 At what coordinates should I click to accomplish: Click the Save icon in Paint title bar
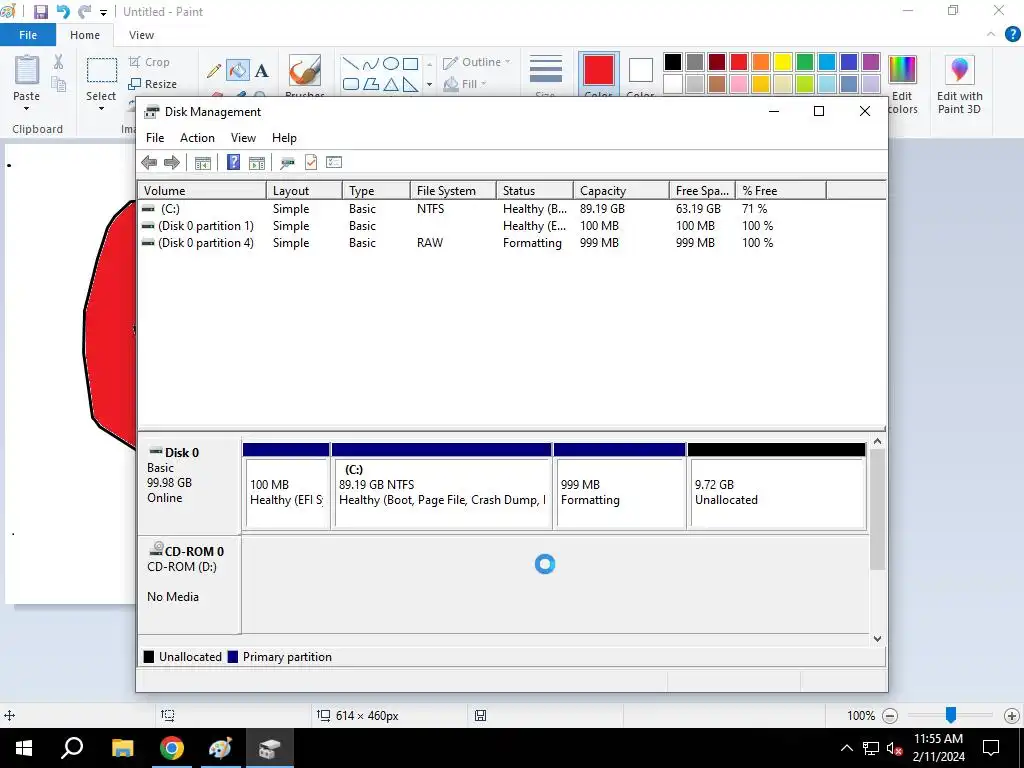click(40, 12)
